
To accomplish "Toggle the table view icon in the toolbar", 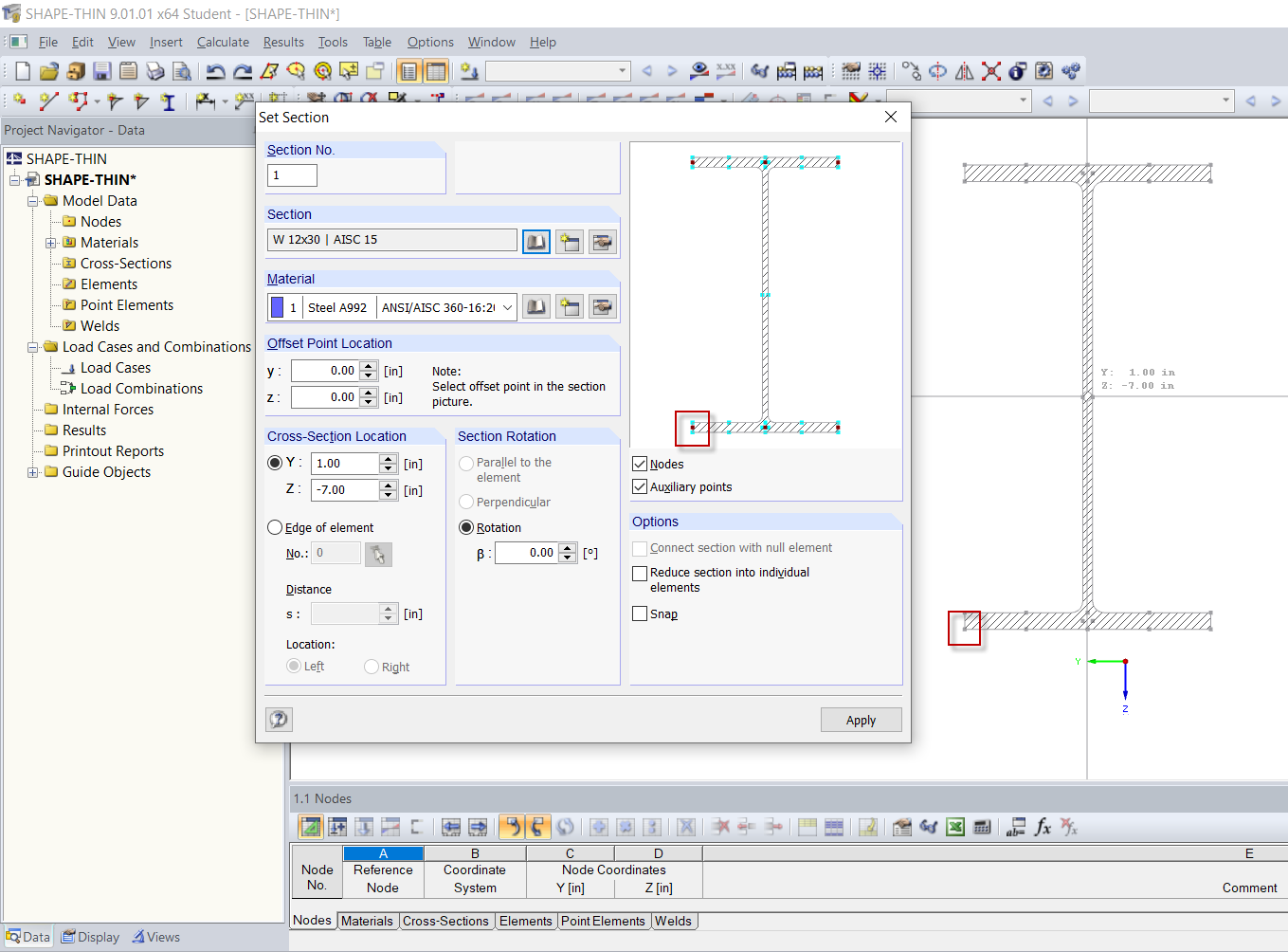I will 436,71.
